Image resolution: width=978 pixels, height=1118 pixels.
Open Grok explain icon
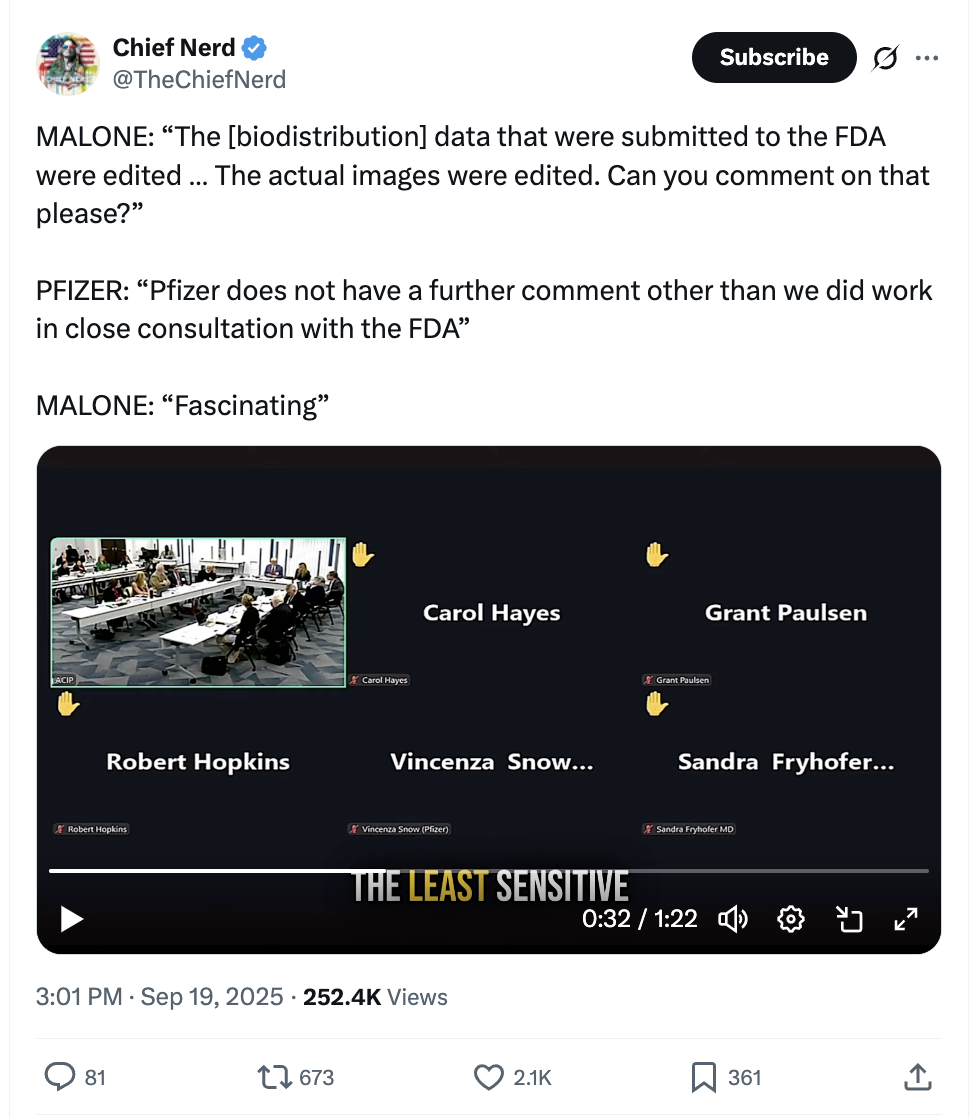(885, 58)
